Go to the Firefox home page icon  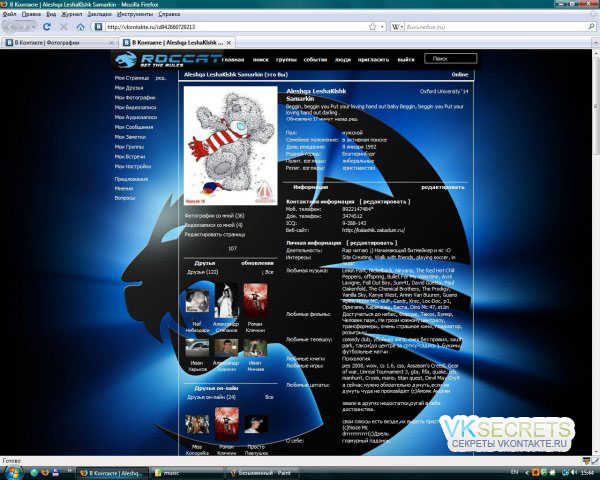pos(80,27)
